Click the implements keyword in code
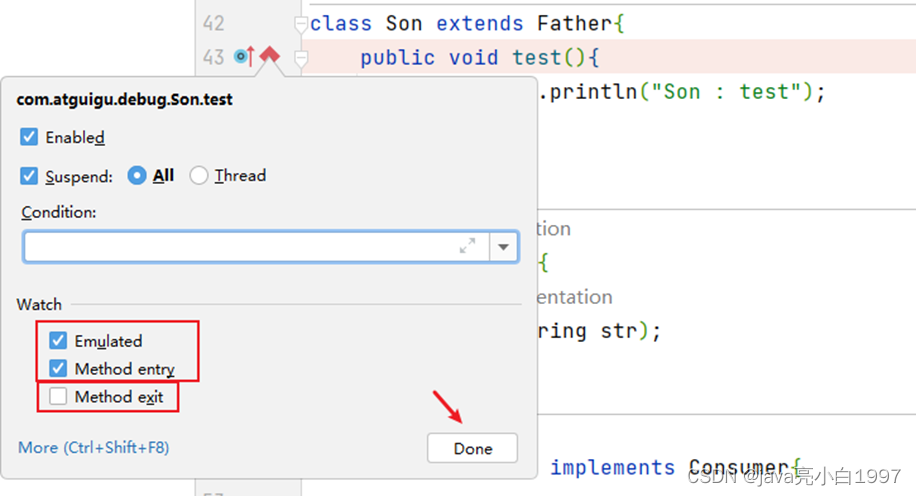Viewport: 916px width, 496px height. pos(612,467)
